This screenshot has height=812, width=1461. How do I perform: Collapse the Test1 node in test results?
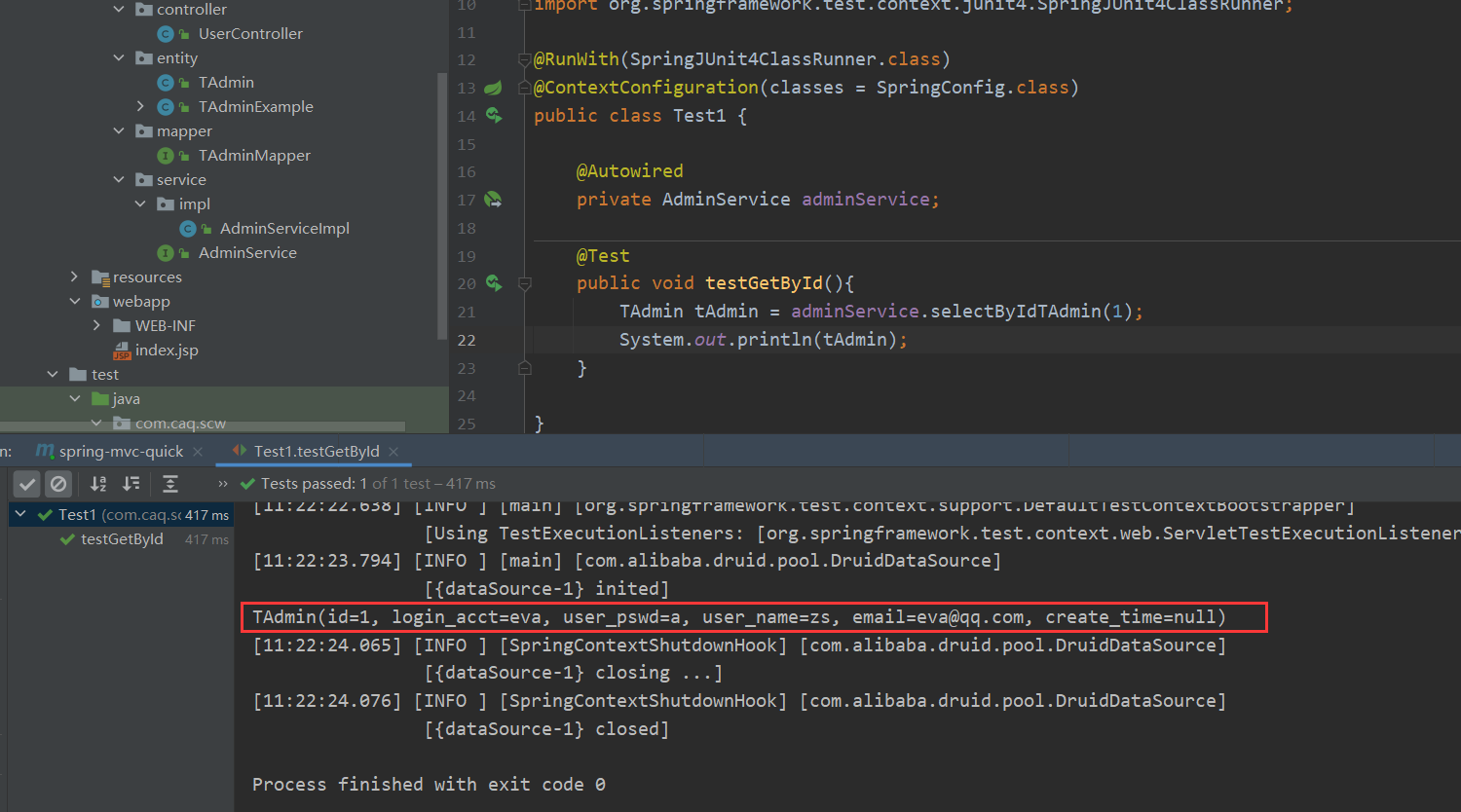click(x=20, y=514)
